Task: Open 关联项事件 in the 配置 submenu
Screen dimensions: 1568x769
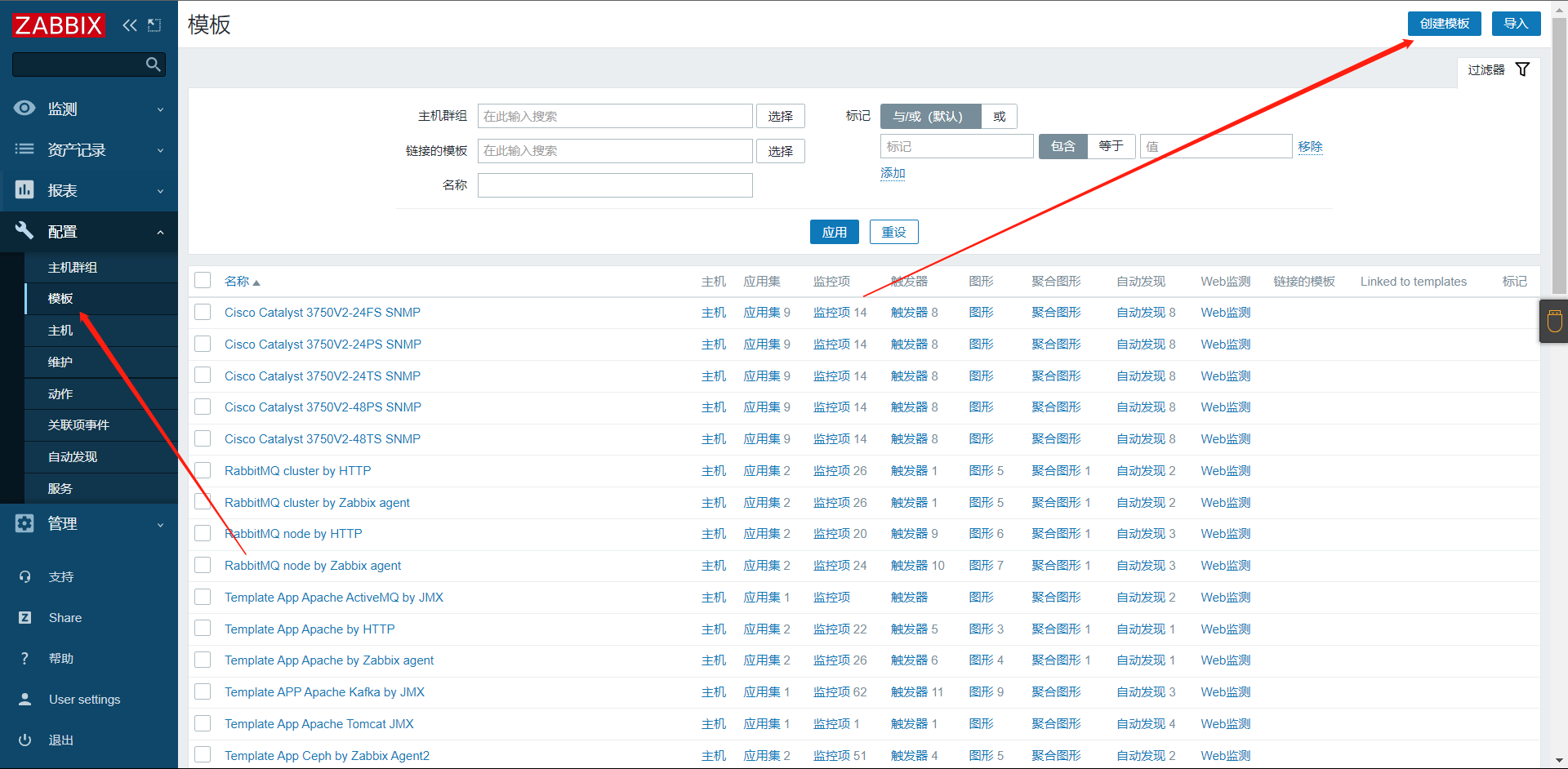Action: 101,425
